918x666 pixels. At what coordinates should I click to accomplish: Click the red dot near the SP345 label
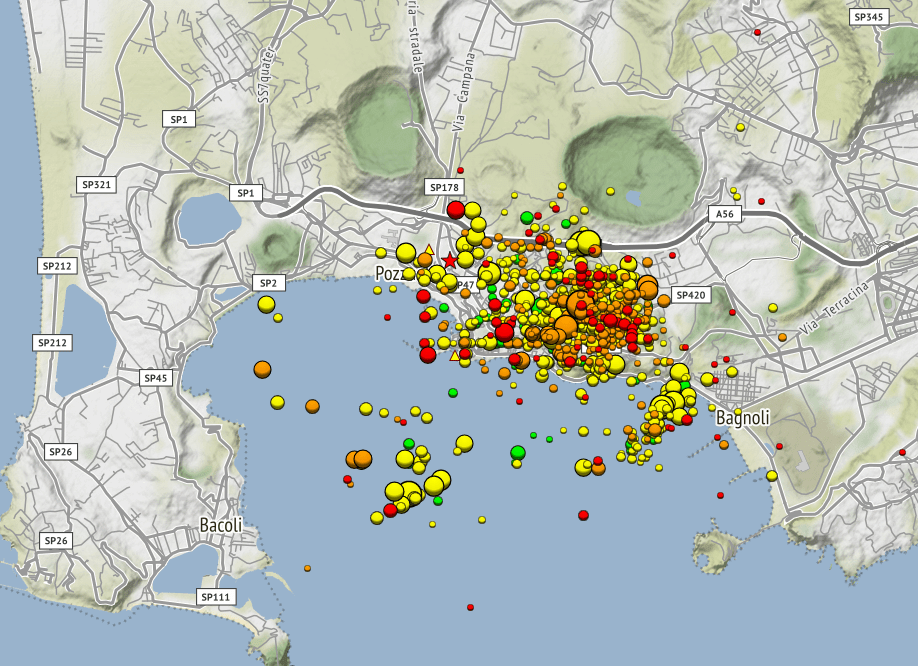pos(757,32)
